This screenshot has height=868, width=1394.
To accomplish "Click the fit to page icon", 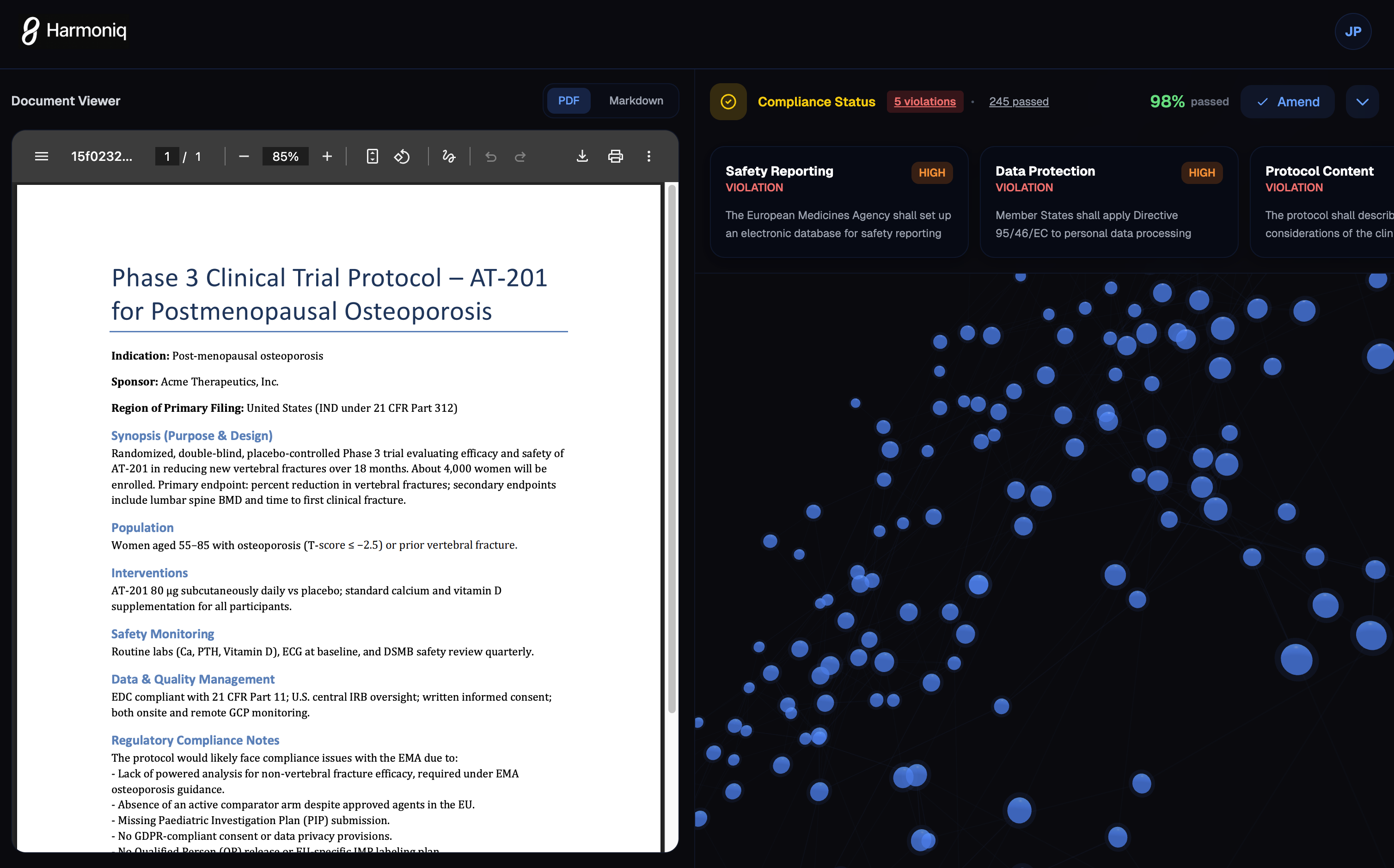I will pos(373,156).
